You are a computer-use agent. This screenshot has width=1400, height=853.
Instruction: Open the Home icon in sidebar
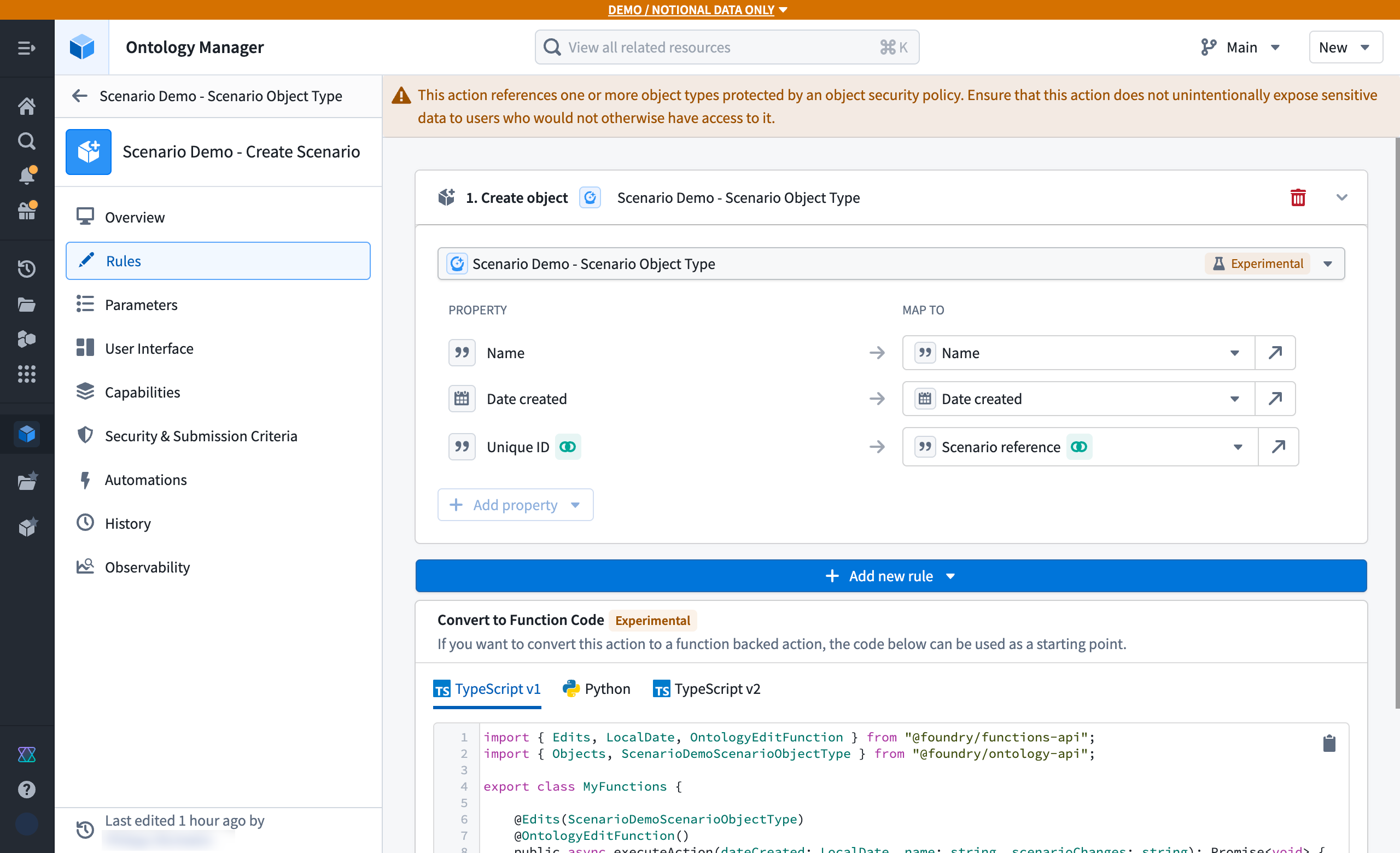click(26, 106)
